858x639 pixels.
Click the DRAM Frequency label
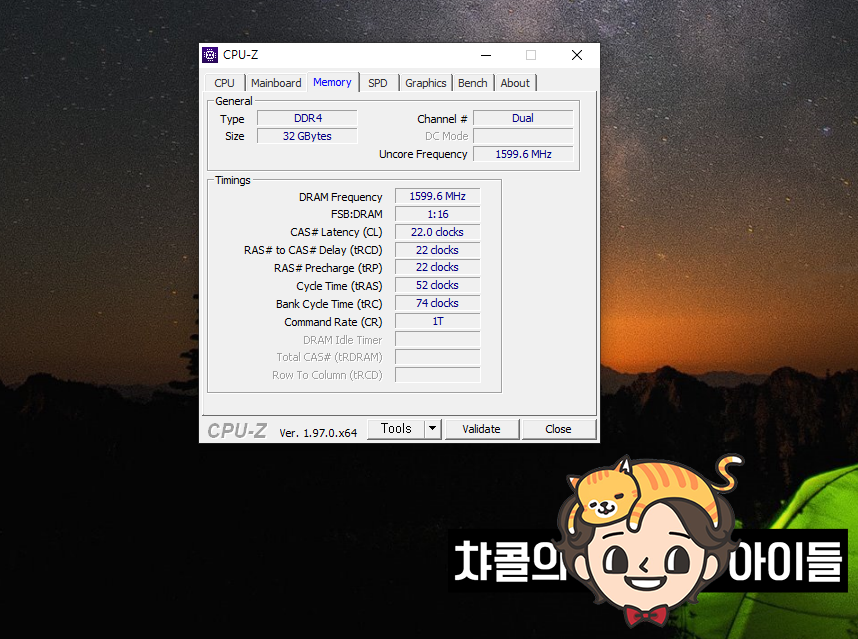340,197
